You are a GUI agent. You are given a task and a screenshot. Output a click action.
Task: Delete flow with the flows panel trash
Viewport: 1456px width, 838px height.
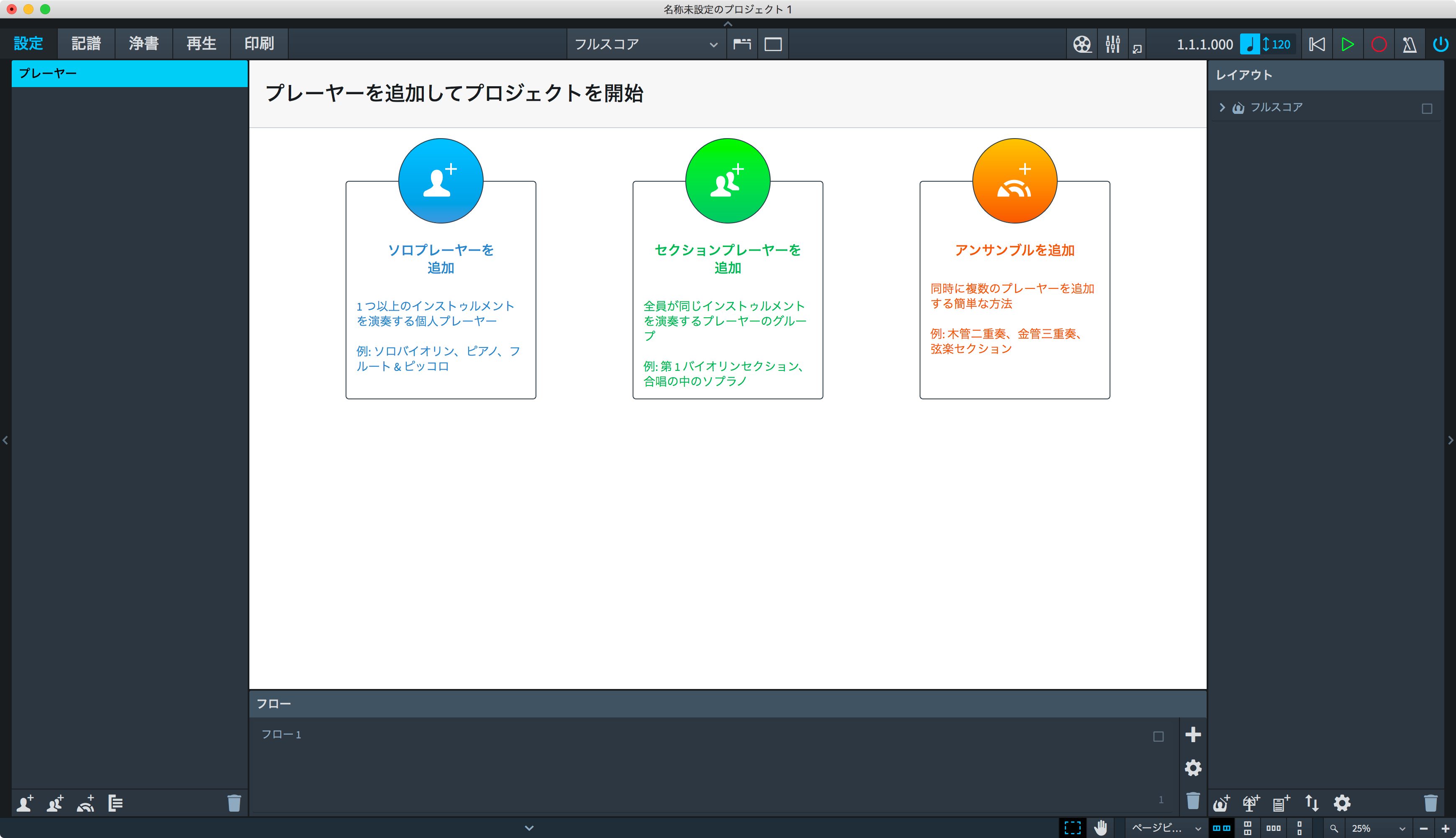[1193, 801]
